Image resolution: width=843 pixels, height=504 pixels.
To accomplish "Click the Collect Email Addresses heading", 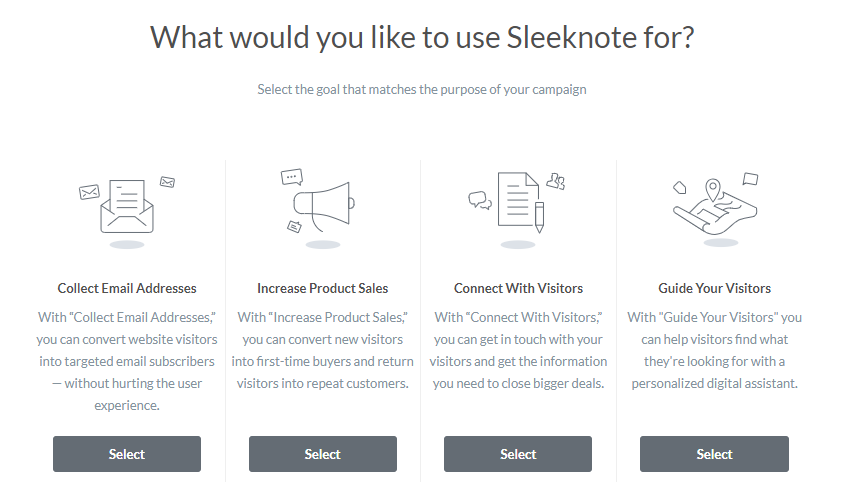I will pyautogui.click(x=127, y=288).
